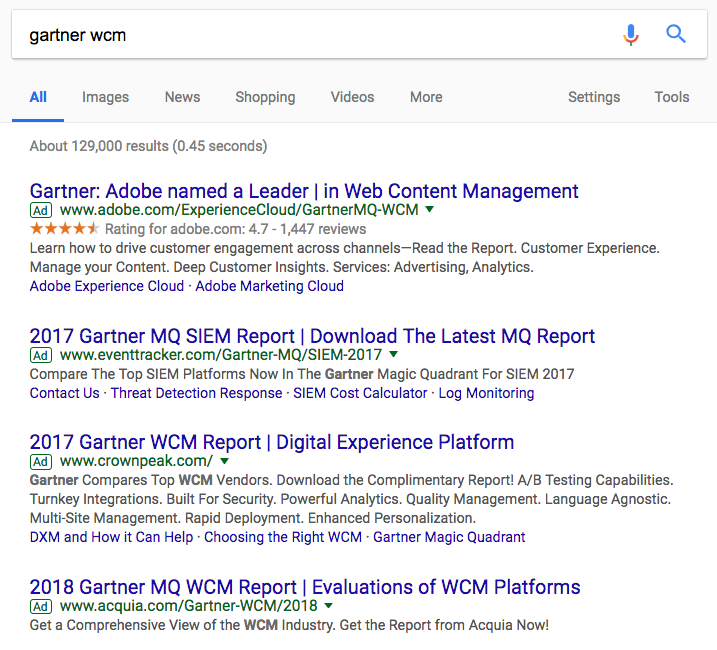Image resolution: width=717 pixels, height=650 pixels.
Task: Open '2017 Gartner MQ SIEM Report' result
Action: pyautogui.click(x=312, y=336)
